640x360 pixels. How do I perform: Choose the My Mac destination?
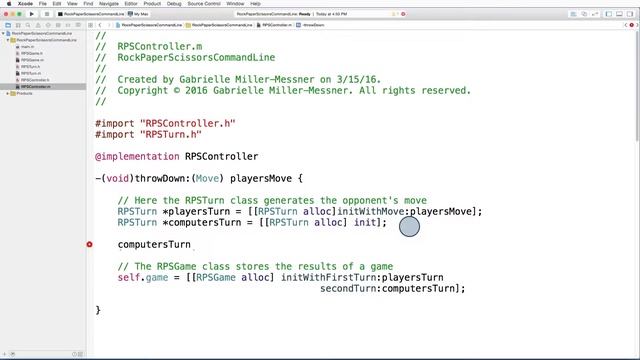[x=138, y=14]
